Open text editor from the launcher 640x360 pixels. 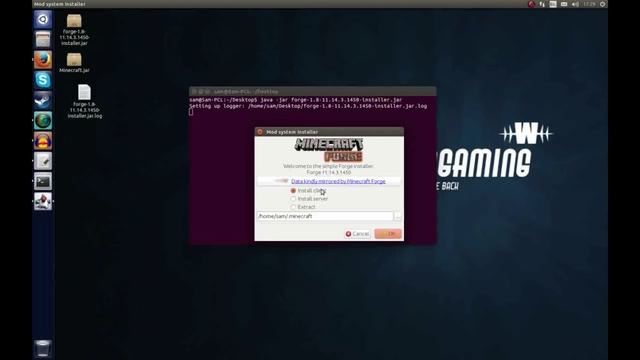coord(43,161)
